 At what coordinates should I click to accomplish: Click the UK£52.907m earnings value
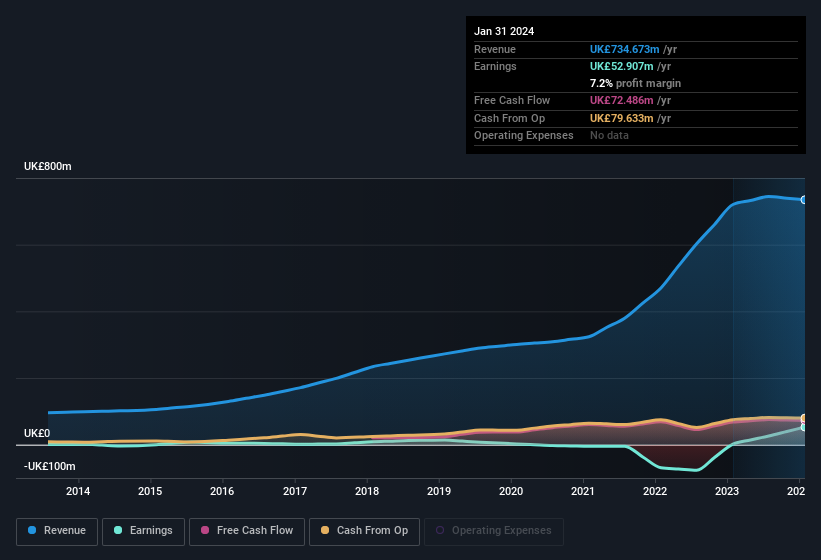click(x=622, y=66)
